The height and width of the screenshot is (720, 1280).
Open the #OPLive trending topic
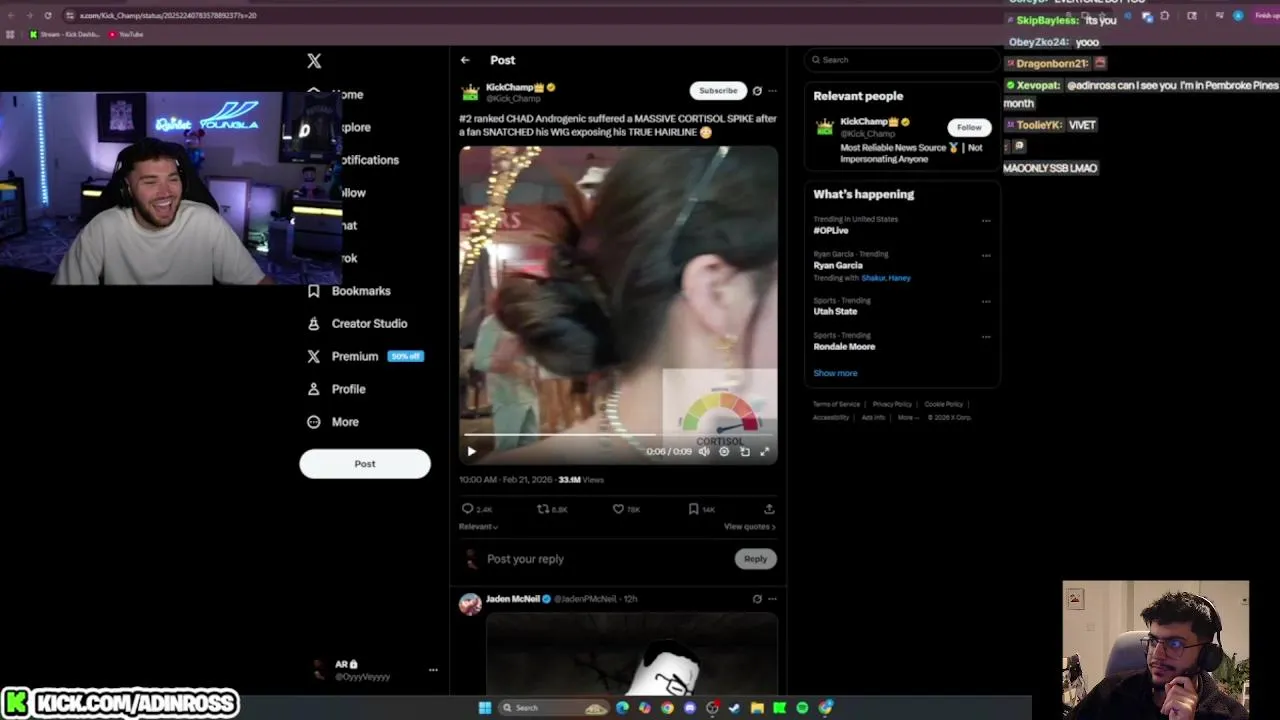click(x=831, y=231)
